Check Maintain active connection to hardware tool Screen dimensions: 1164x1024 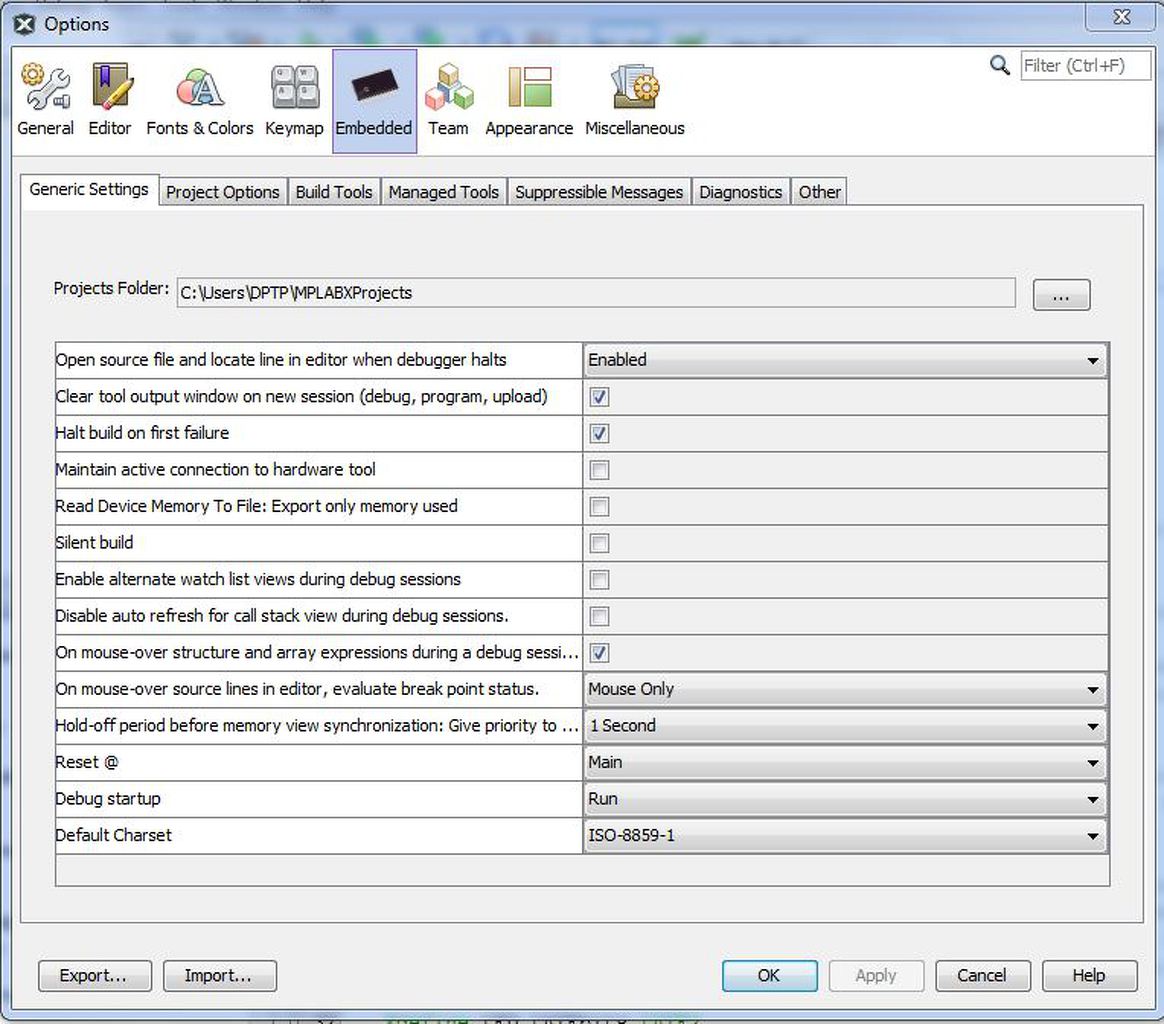599,469
